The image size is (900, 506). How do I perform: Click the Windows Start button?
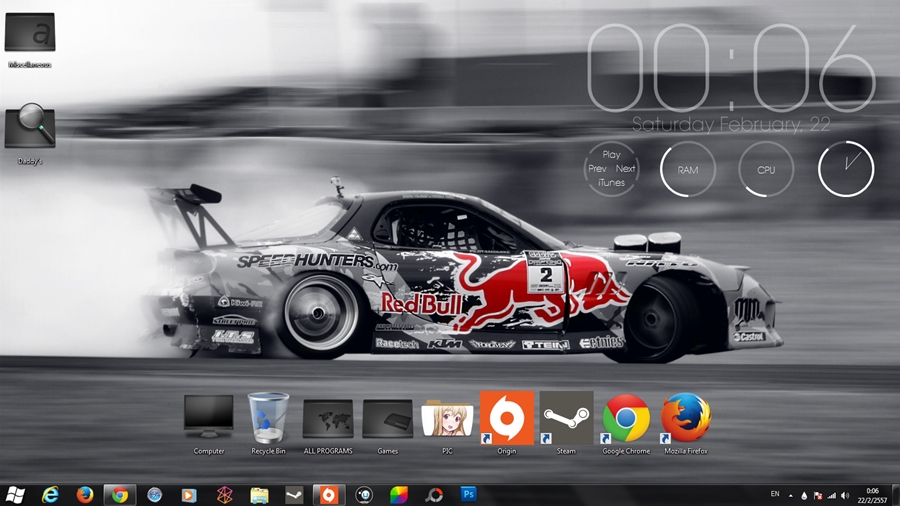point(15,495)
